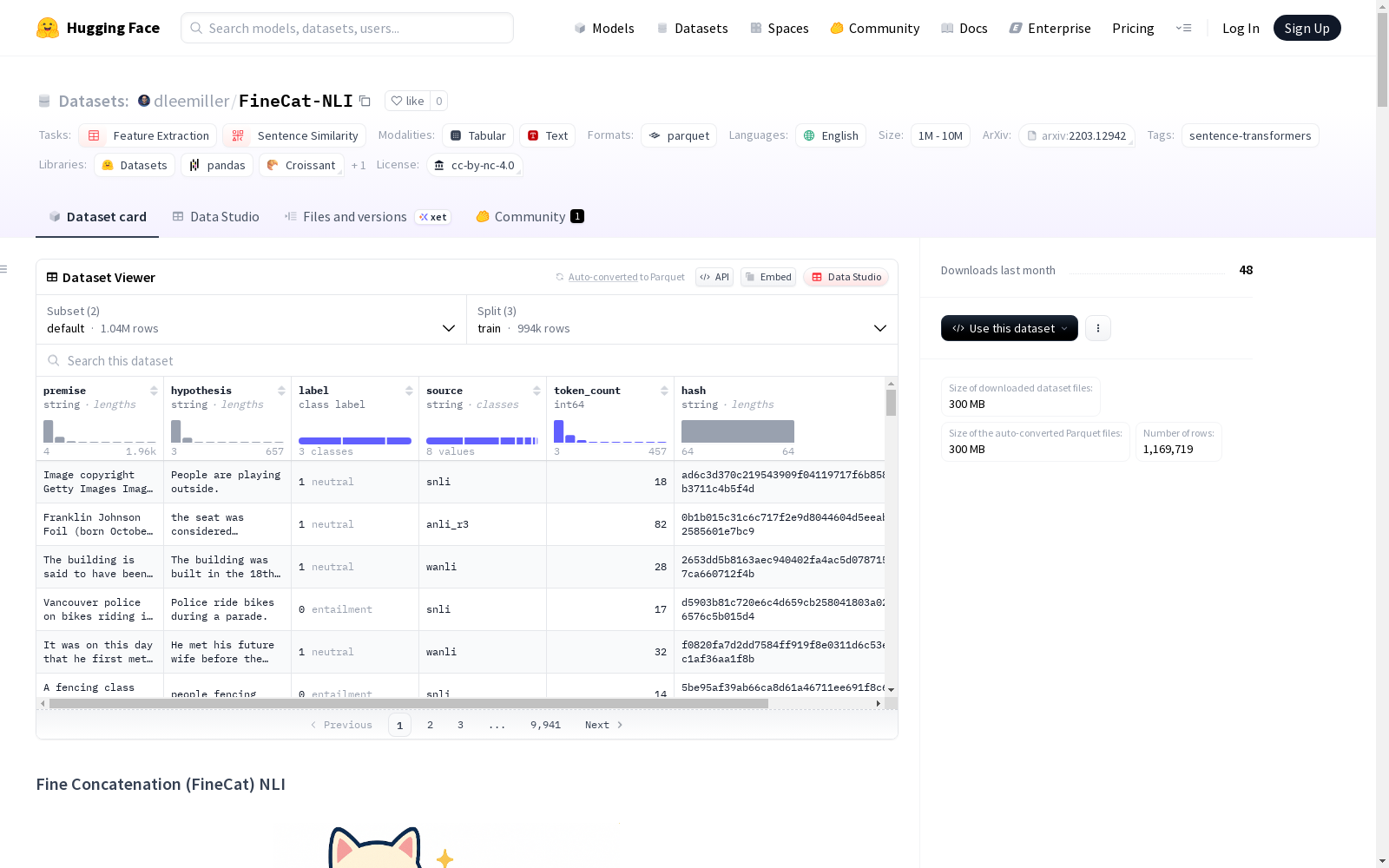Open the Dataset card tab
Viewport: 1389px width, 868px height.
[97, 217]
